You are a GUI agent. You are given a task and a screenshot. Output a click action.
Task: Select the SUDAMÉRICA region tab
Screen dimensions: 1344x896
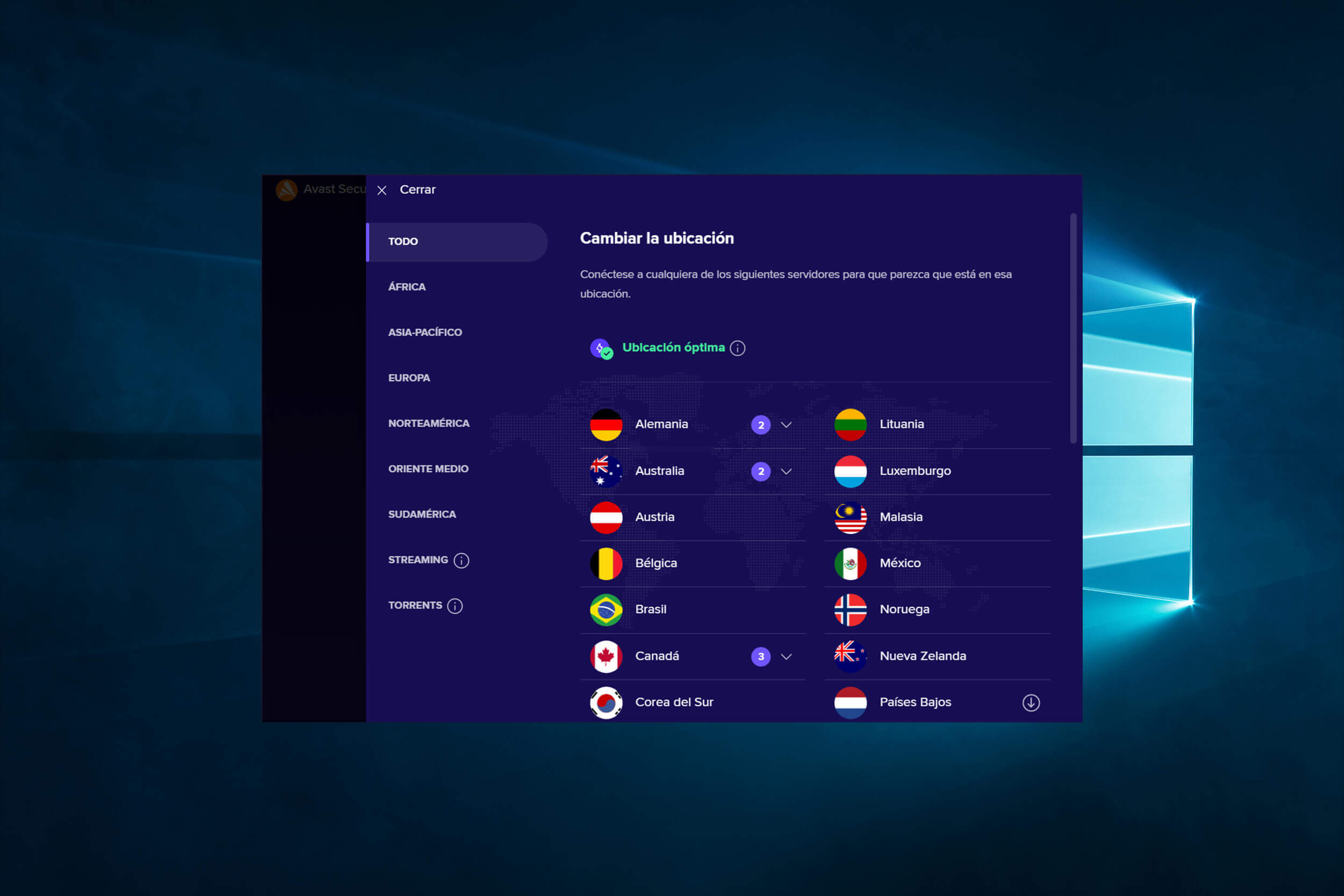(x=421, y=513)
